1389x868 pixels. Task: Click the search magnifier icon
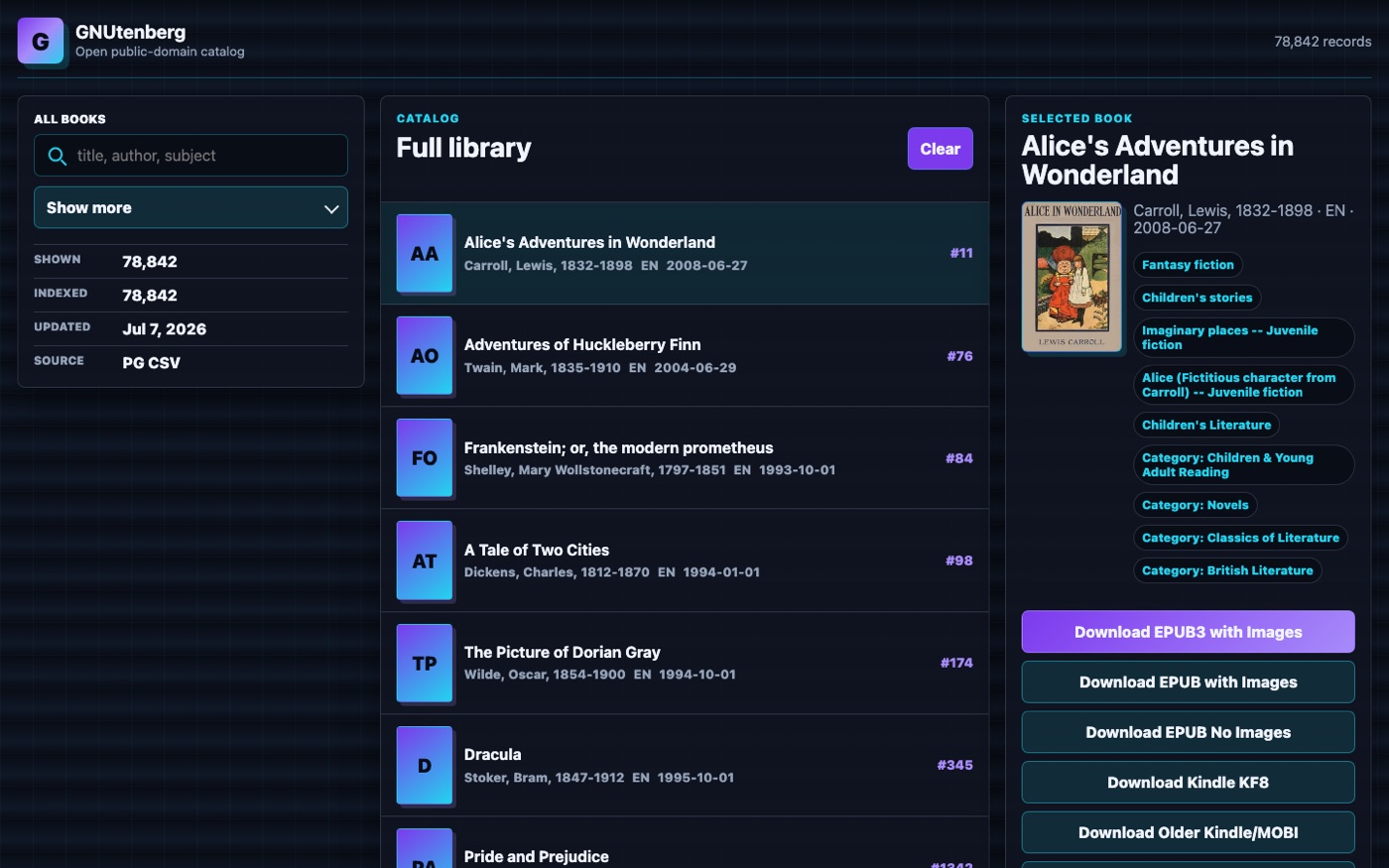click(x=58, y=156)
